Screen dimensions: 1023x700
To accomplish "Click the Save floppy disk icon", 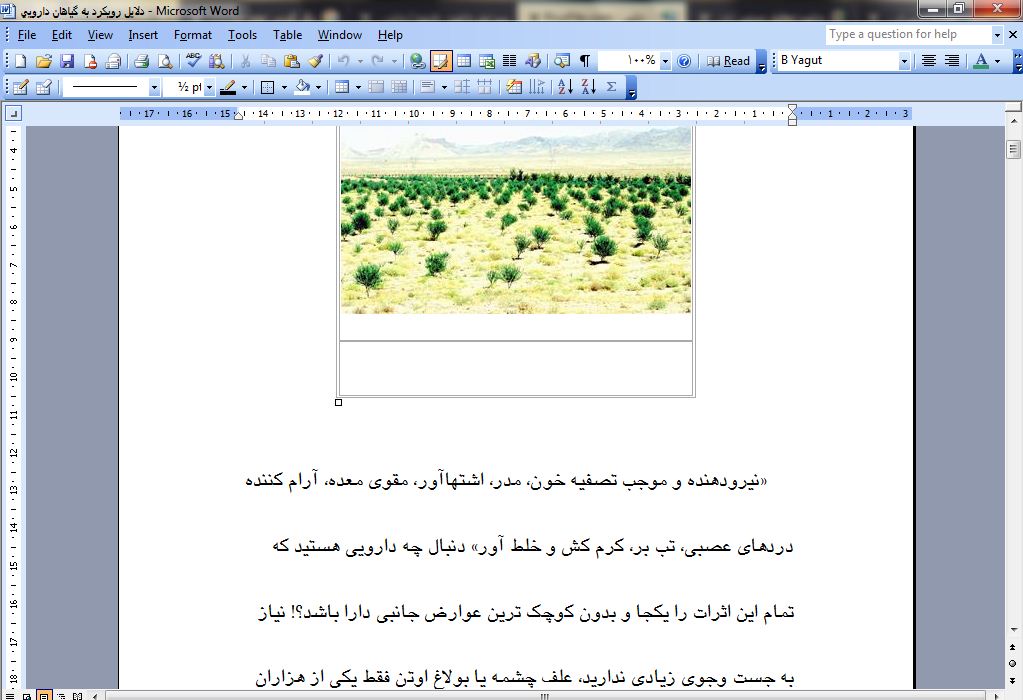I will (67, 61).
